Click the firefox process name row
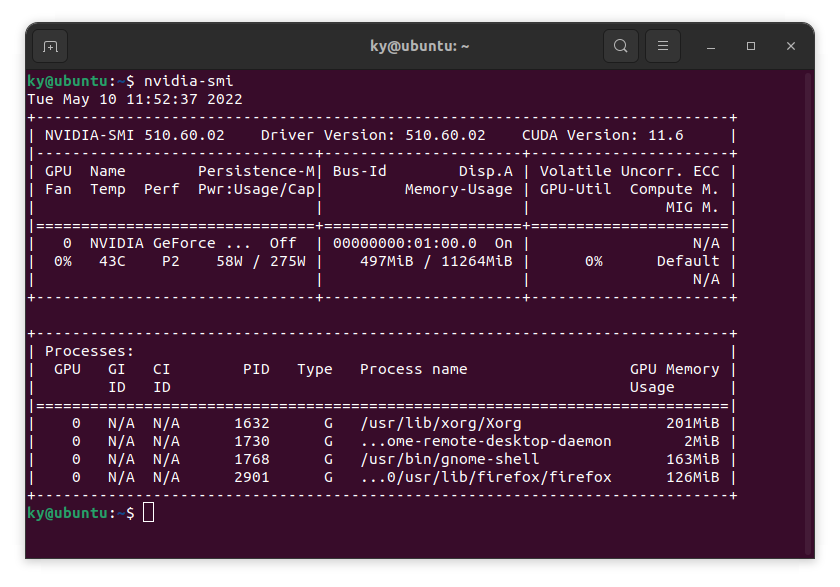The image size is (840, 587). [x=484, y=477]
